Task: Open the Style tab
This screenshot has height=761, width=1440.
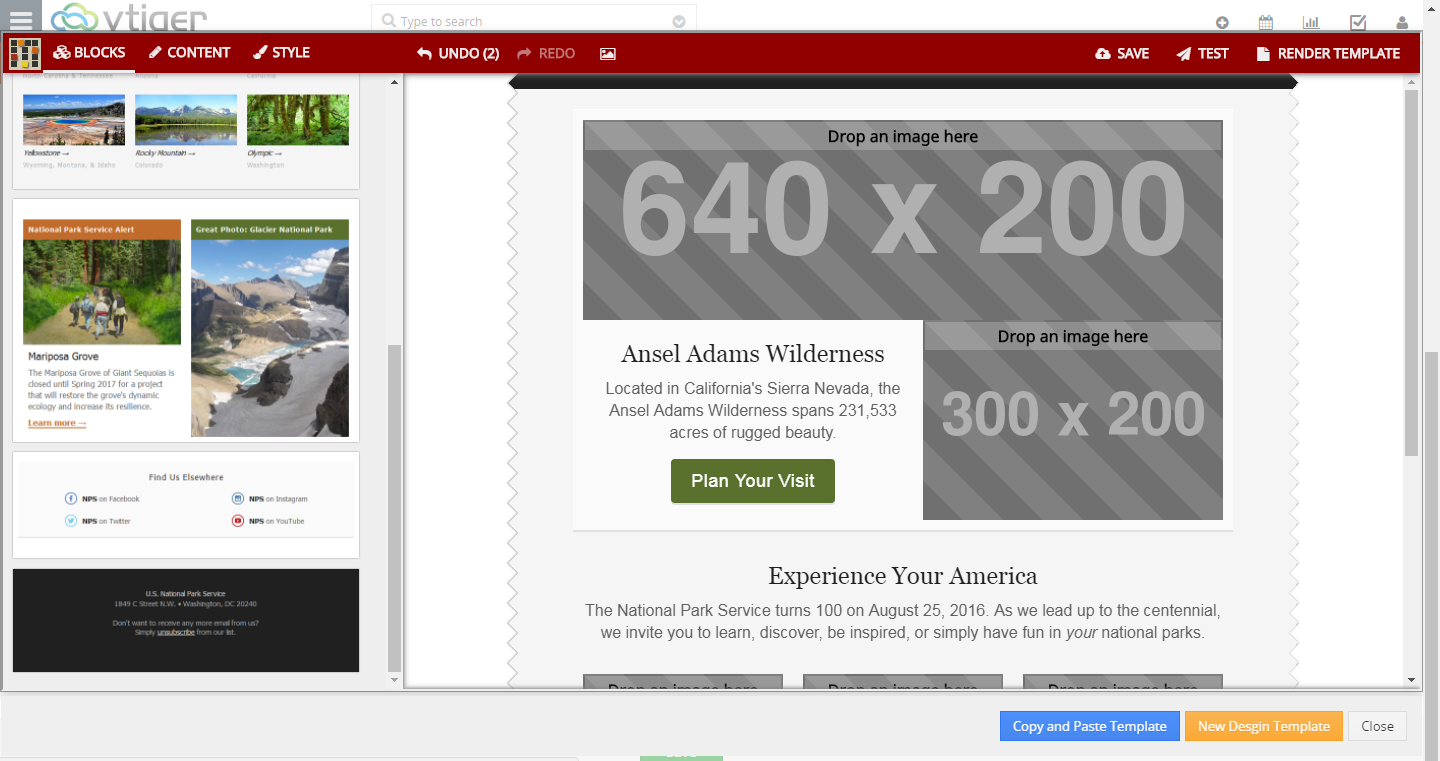Action: tap(281, 53)
